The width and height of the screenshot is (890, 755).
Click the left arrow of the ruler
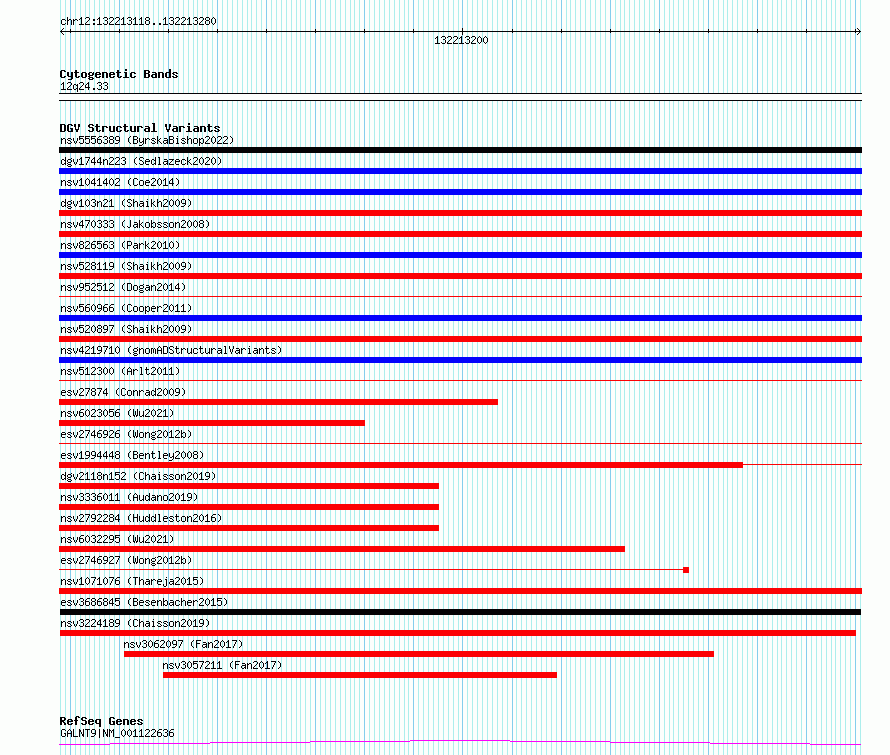62,32
